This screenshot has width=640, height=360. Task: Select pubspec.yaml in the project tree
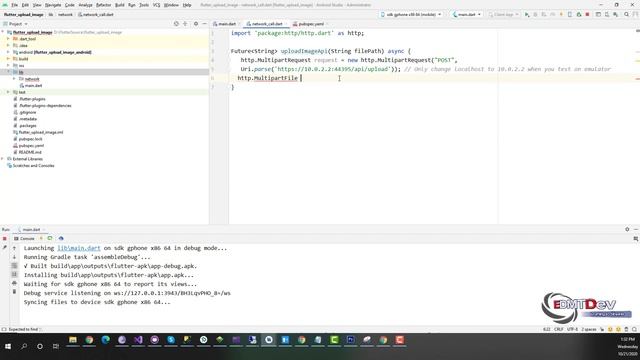pyautogui.click(x=31, y=146)
